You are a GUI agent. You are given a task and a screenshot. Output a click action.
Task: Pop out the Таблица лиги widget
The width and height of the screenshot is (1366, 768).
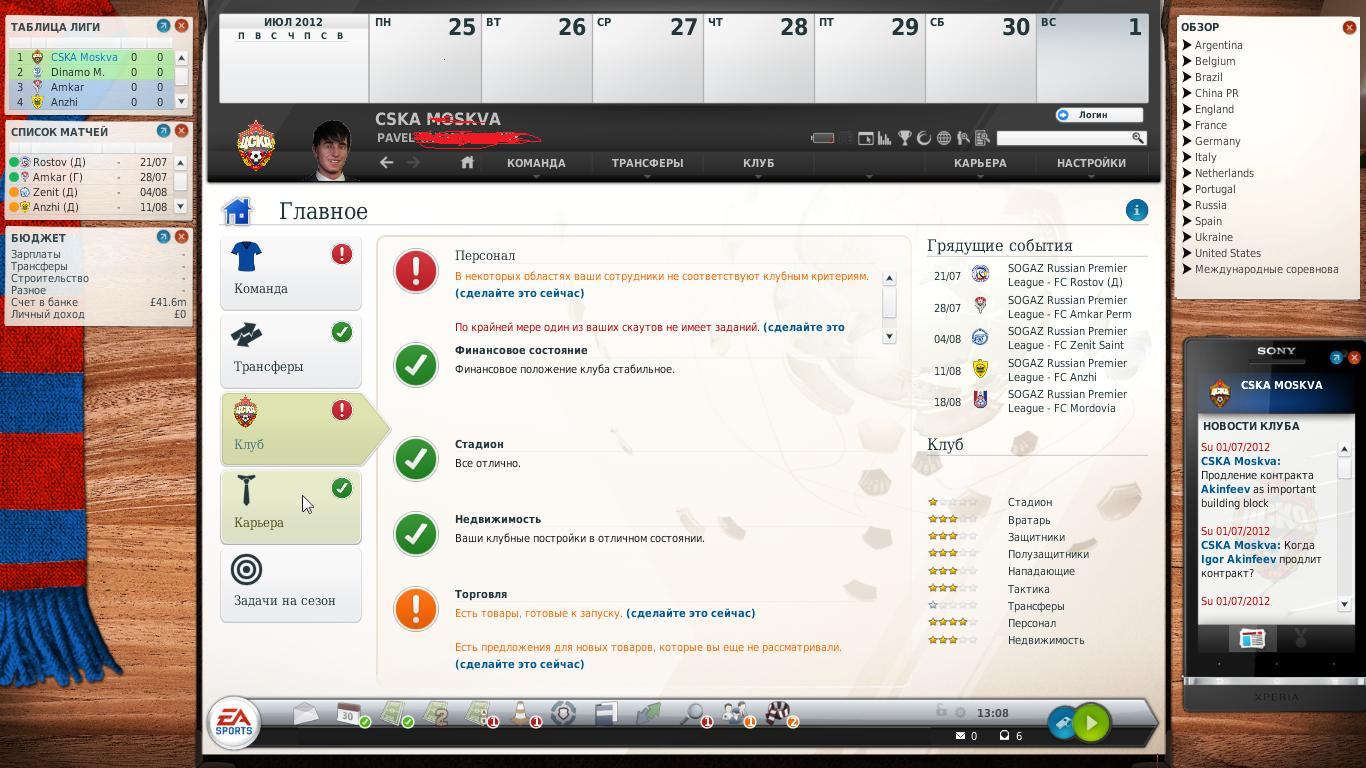[163, 26]
